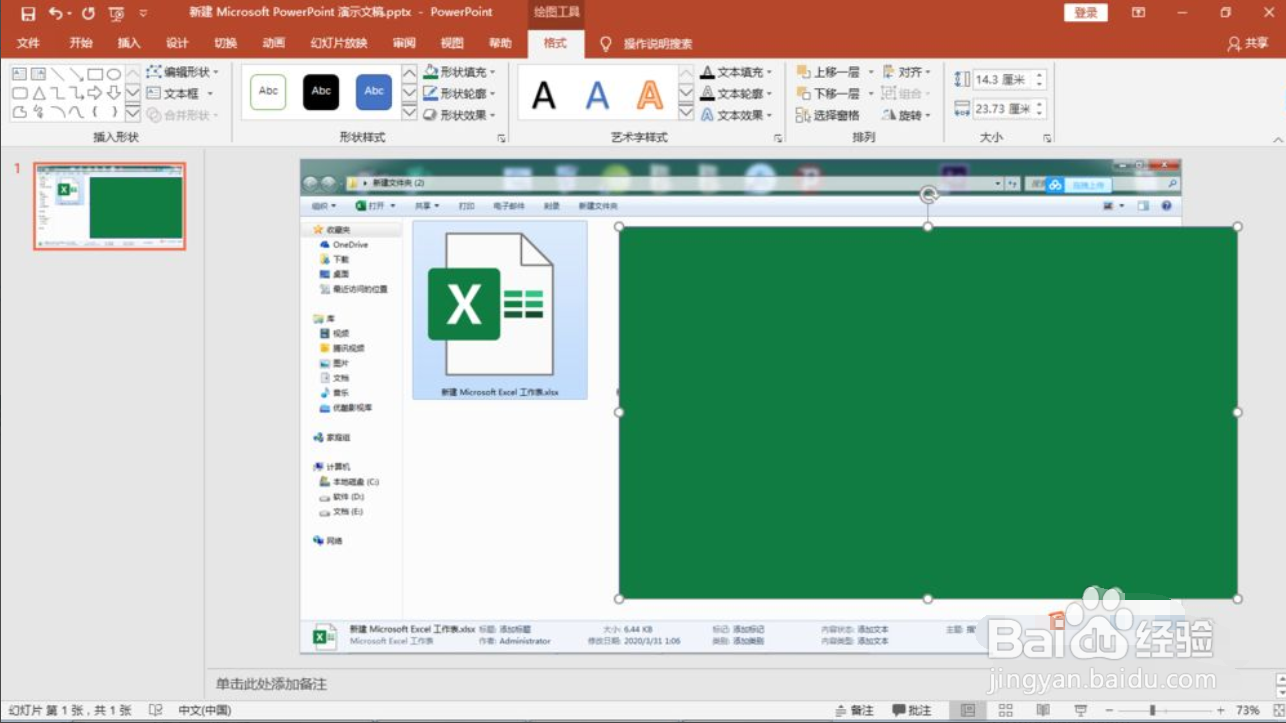The width and height of the screenshot is (1286, 723).
Task: Apply blue Abc shape style
Action: pos(374,91)
